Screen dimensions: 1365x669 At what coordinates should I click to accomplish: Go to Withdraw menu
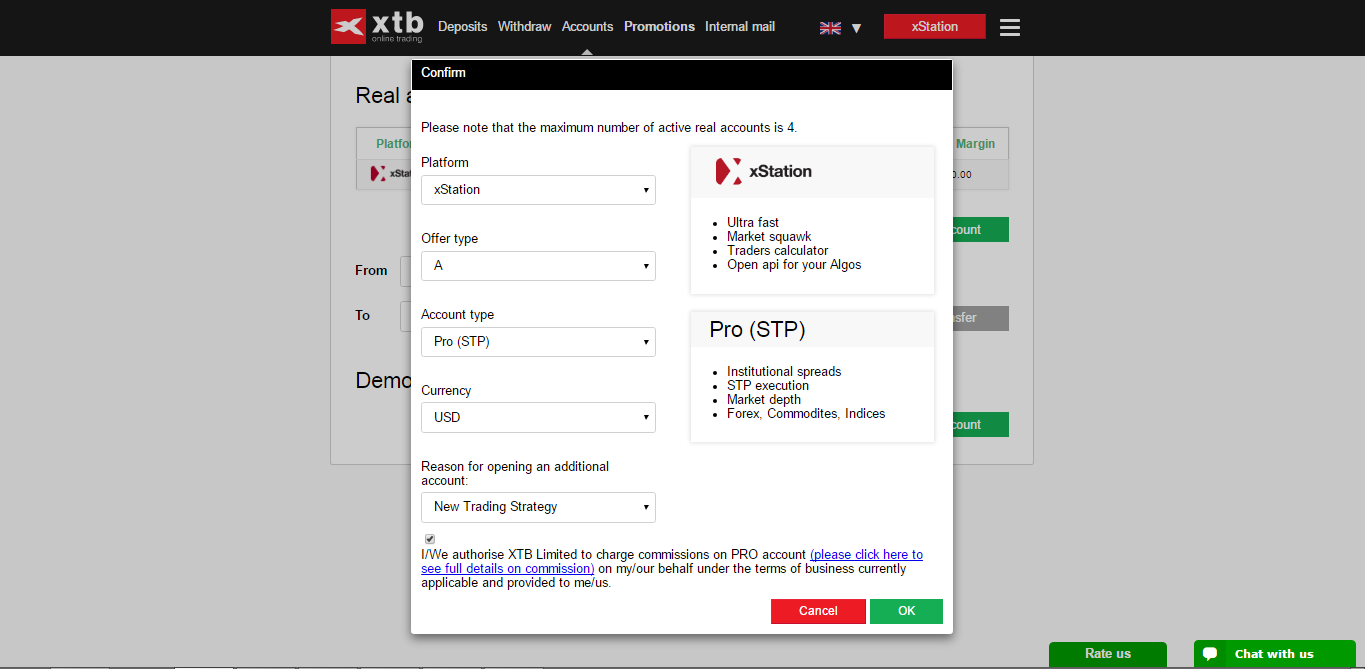[524, 27]
